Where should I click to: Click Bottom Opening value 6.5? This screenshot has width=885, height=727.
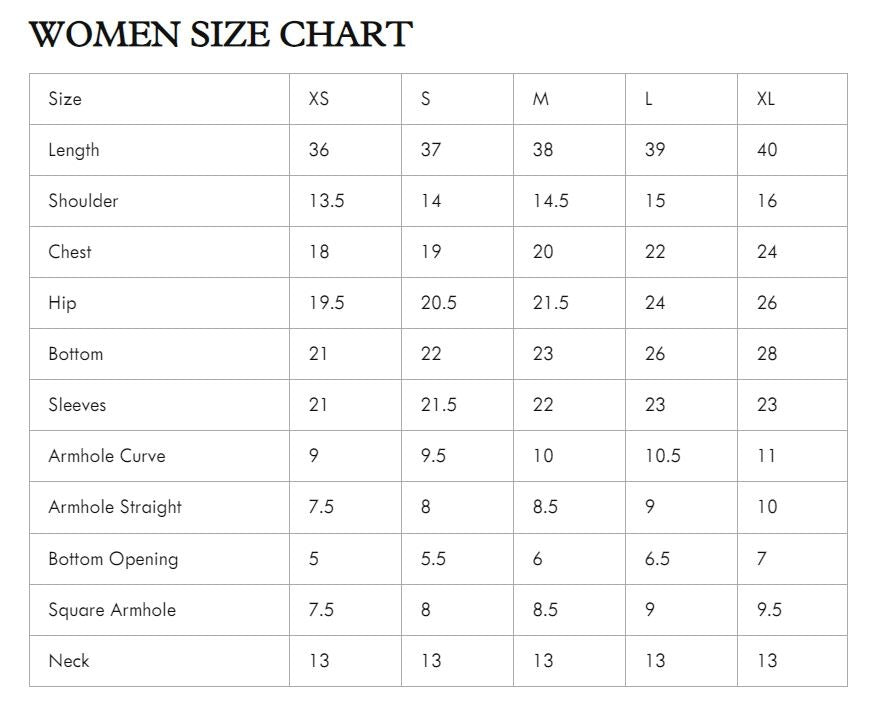[x=658, y=559]
